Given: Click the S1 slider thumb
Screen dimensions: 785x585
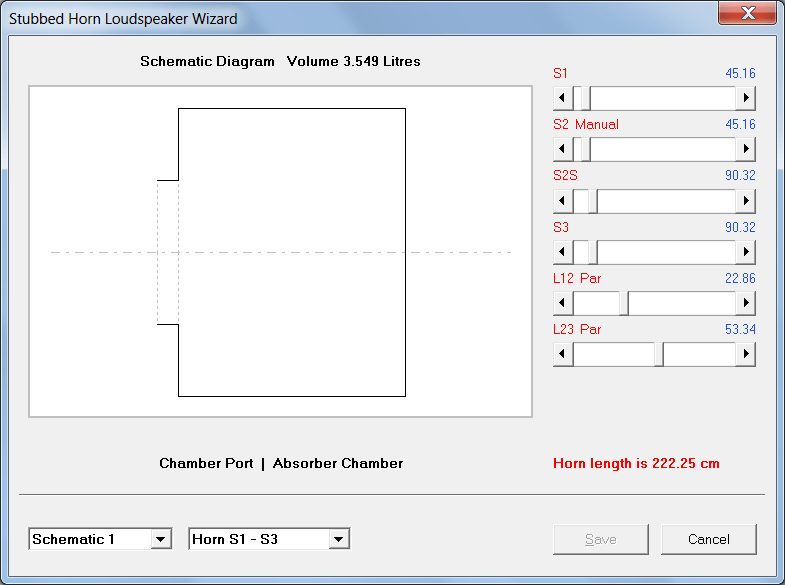Looking at the screenshot, I should coord(586,98).
